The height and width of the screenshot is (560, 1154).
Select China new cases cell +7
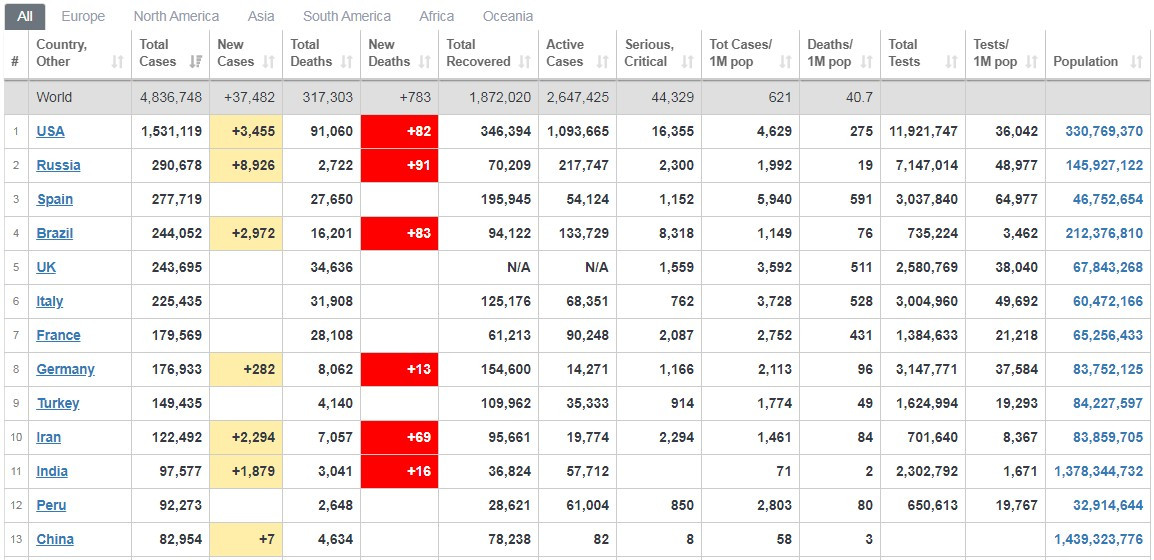point(247,539)
